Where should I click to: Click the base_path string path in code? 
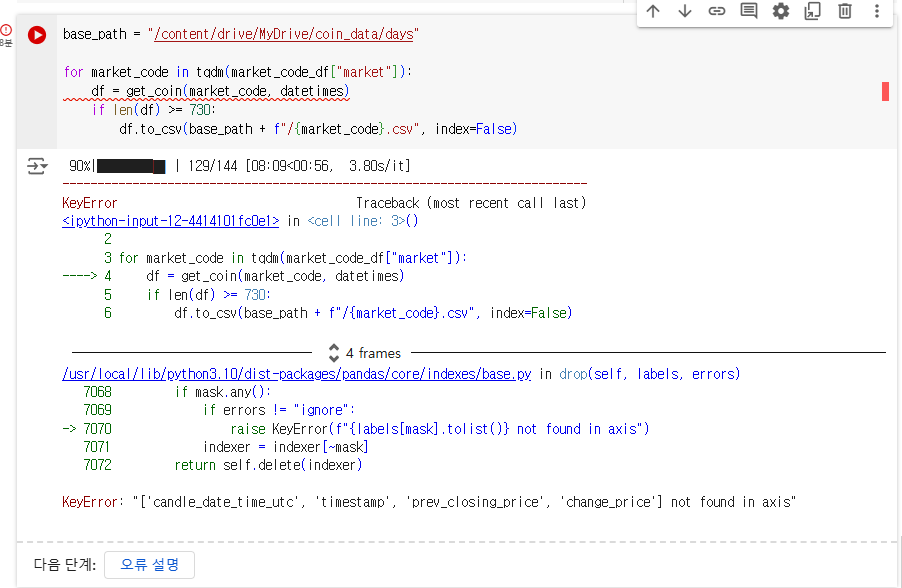coord(284,35)
